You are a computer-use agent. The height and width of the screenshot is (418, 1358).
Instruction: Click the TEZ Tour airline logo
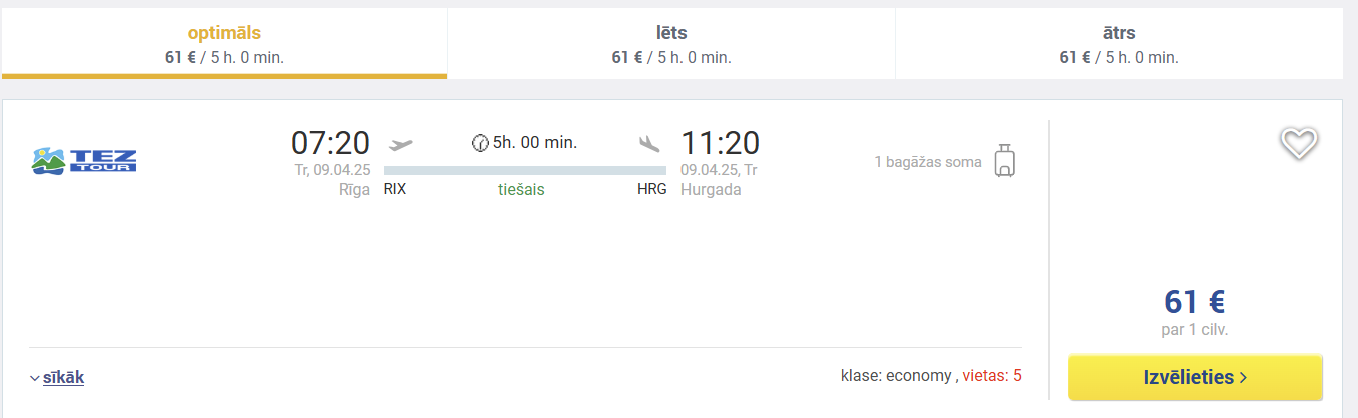tap(84, 160)
